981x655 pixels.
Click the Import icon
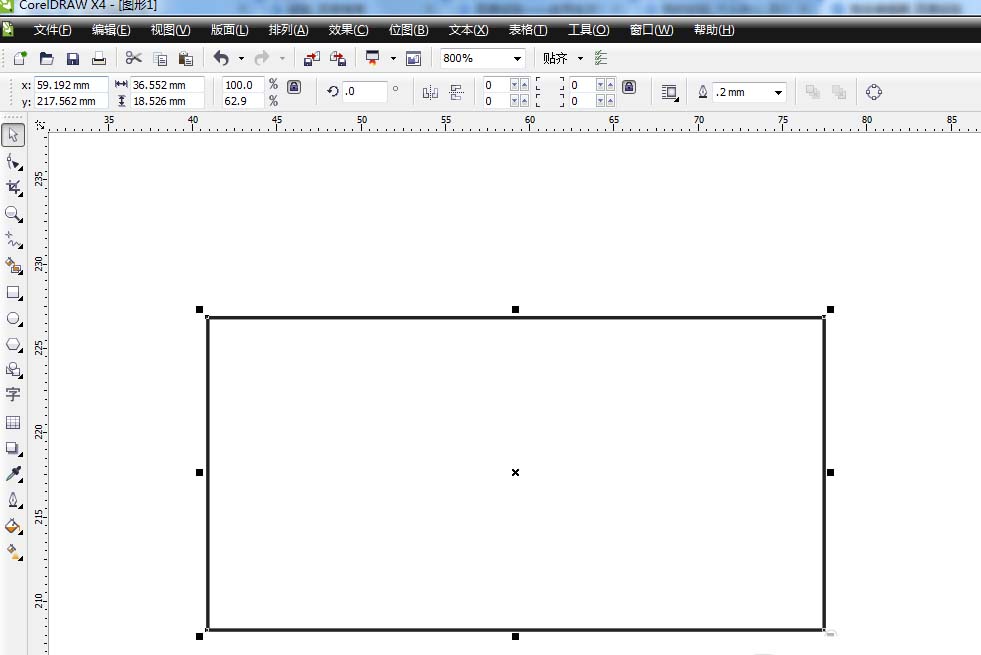pos(312,59)
